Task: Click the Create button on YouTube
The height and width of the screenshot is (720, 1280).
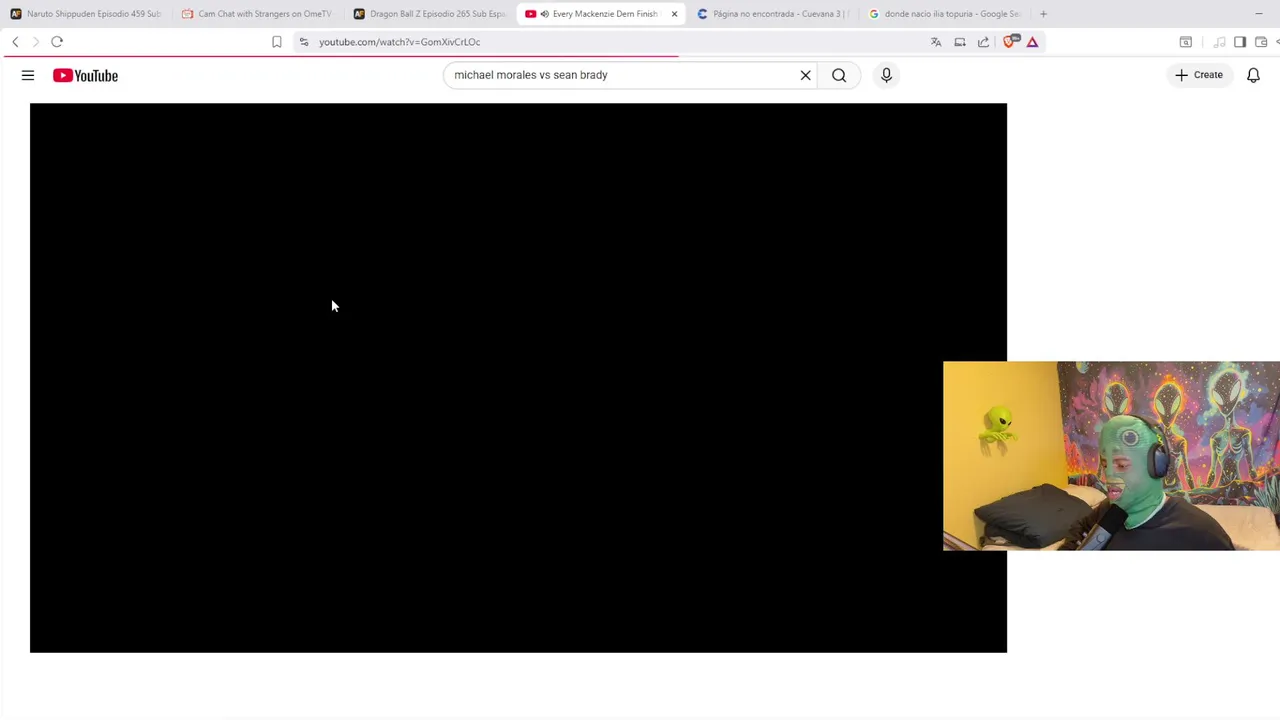Action: (1199, 75)
